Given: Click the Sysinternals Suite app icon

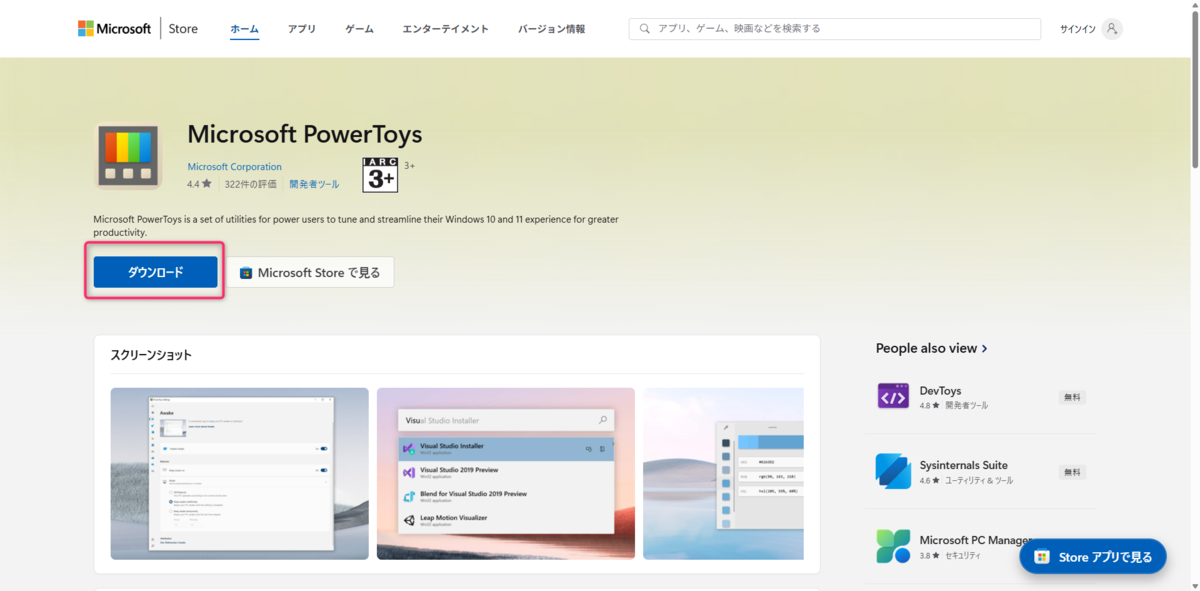Looking at the screenshot, I should (893, 471).
